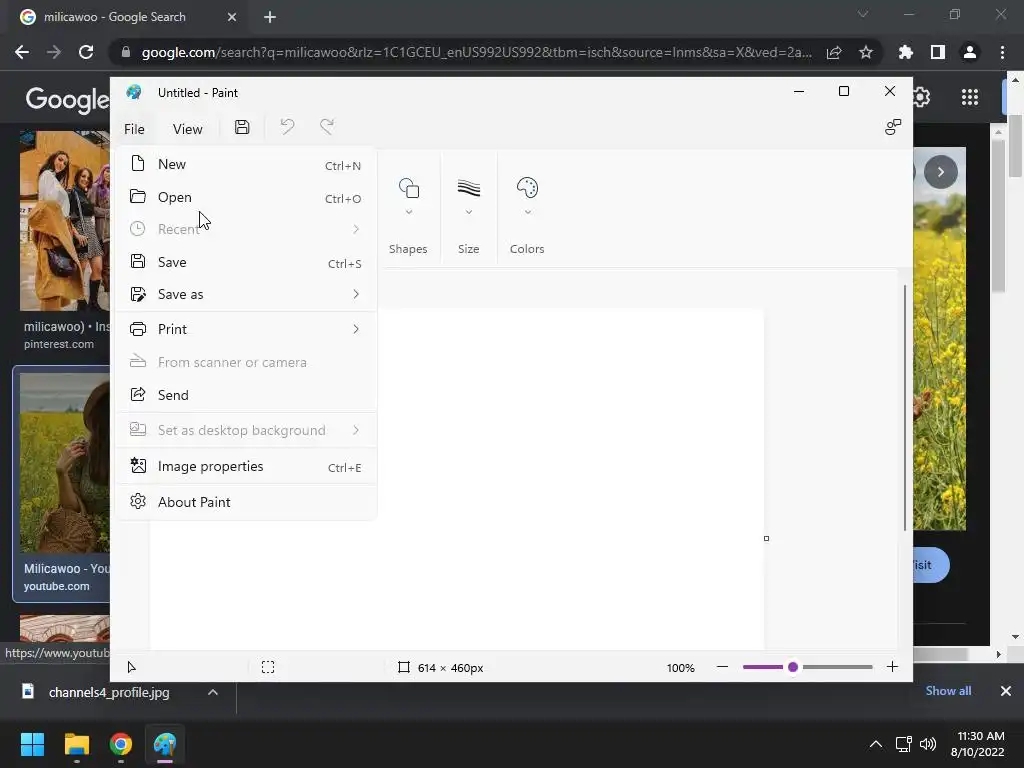Zoom out with the minus button
The image size is (1024, 768).
[722, 667]
